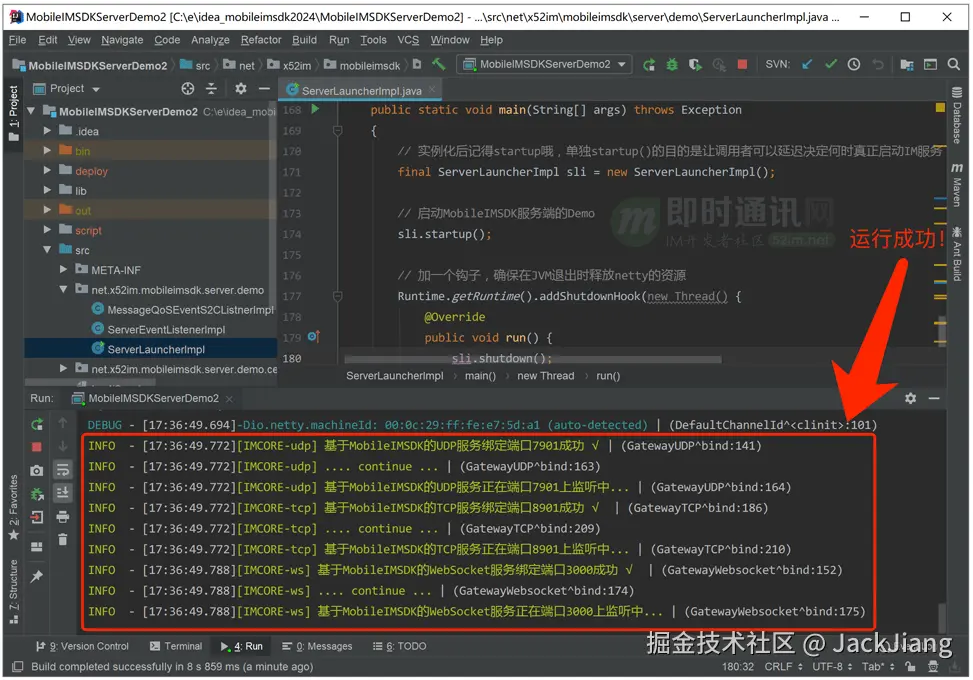Stop the running process in the top toolbar

742,65
